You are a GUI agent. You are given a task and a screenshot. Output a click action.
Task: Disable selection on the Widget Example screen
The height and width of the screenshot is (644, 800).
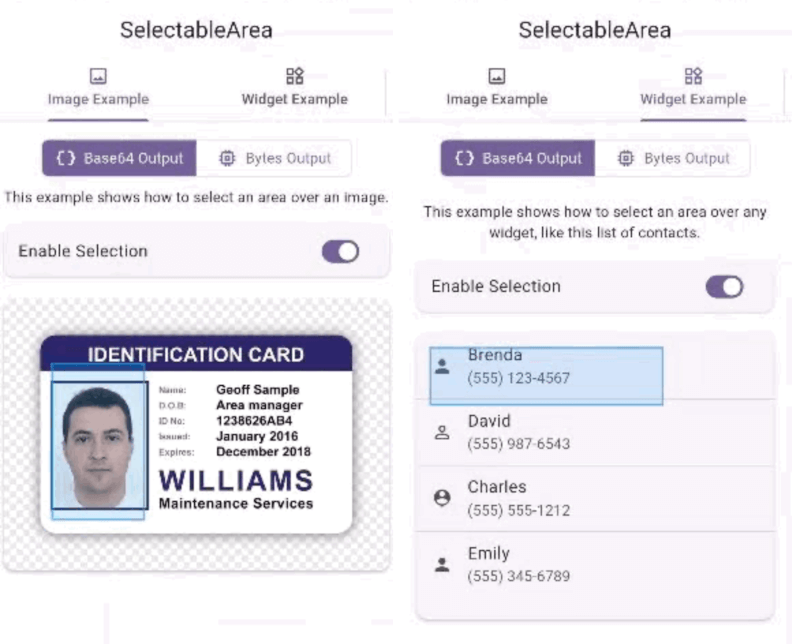click(726, 286)
